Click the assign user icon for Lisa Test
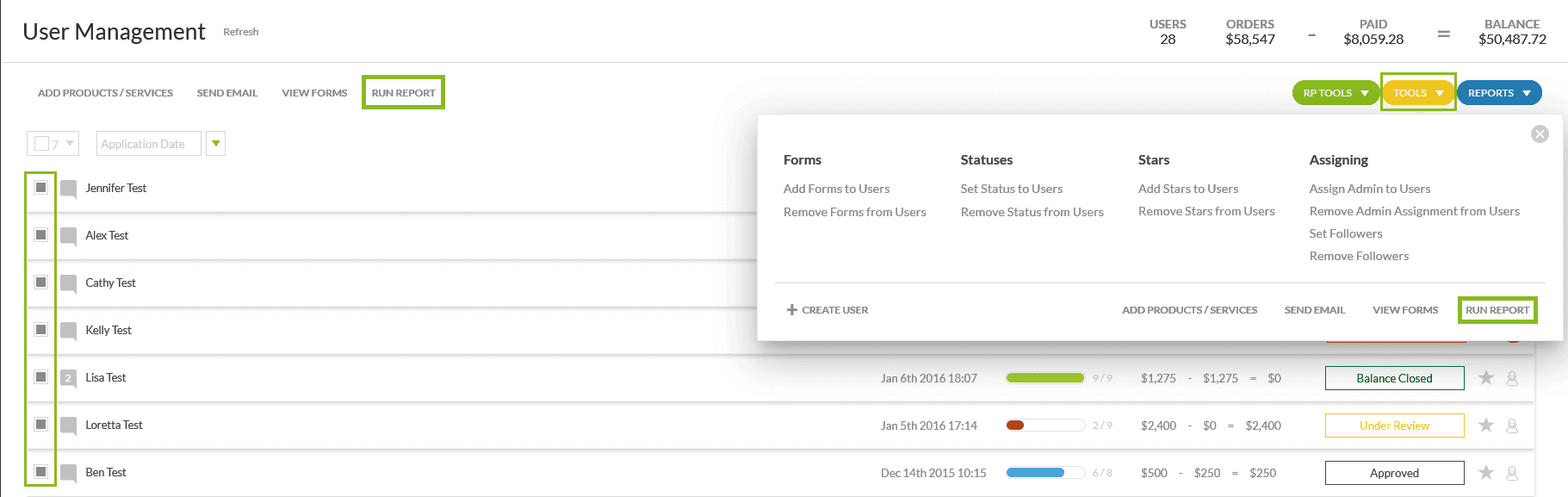This screenshot has height=497, width=1568. pyautogui.click(x=1512, y=378)
